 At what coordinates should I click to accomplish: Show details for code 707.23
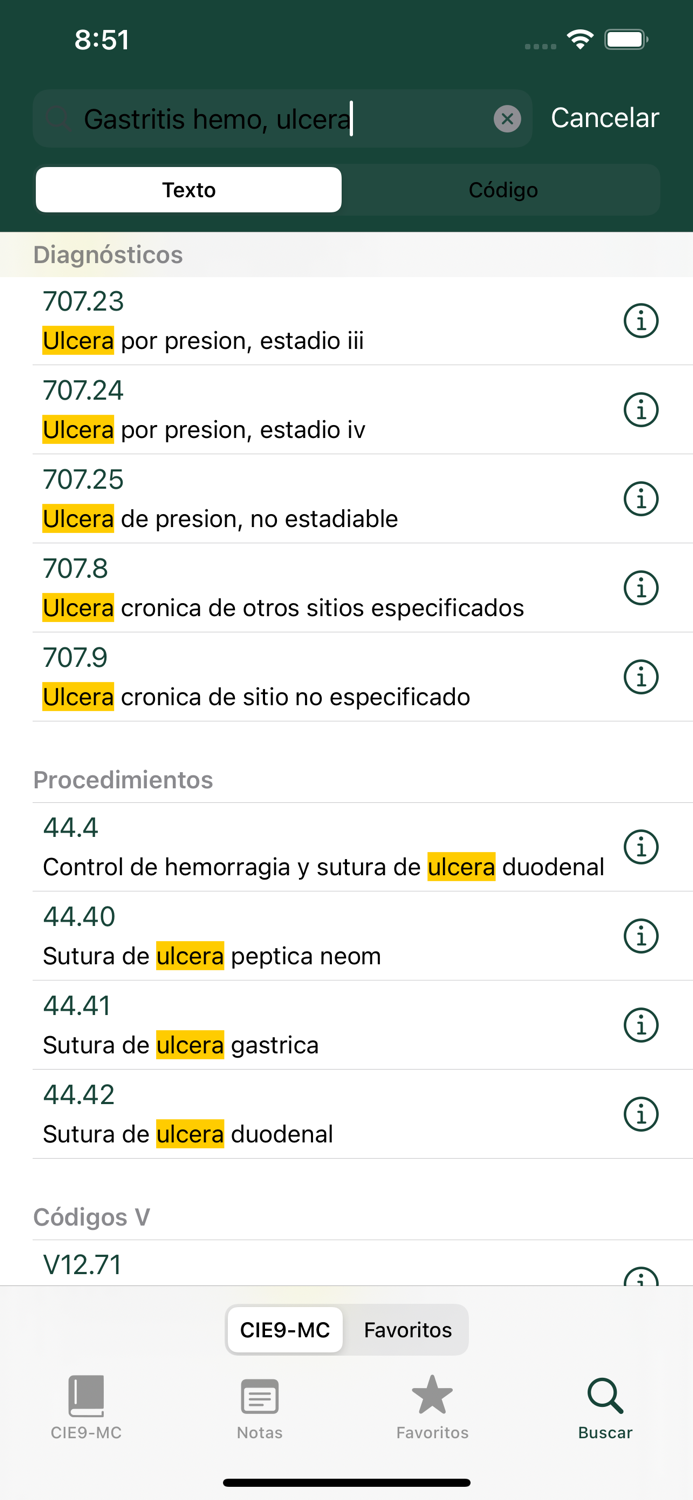(641, 320)
